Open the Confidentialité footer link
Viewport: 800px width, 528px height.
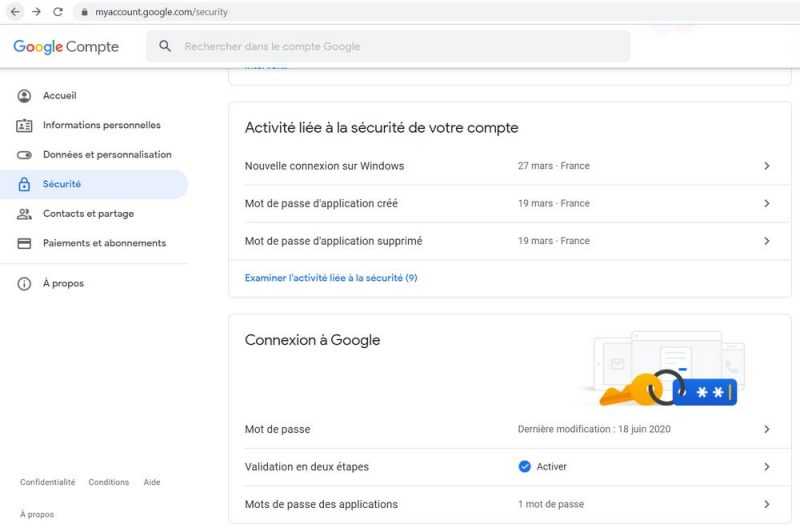coord(47,482)
